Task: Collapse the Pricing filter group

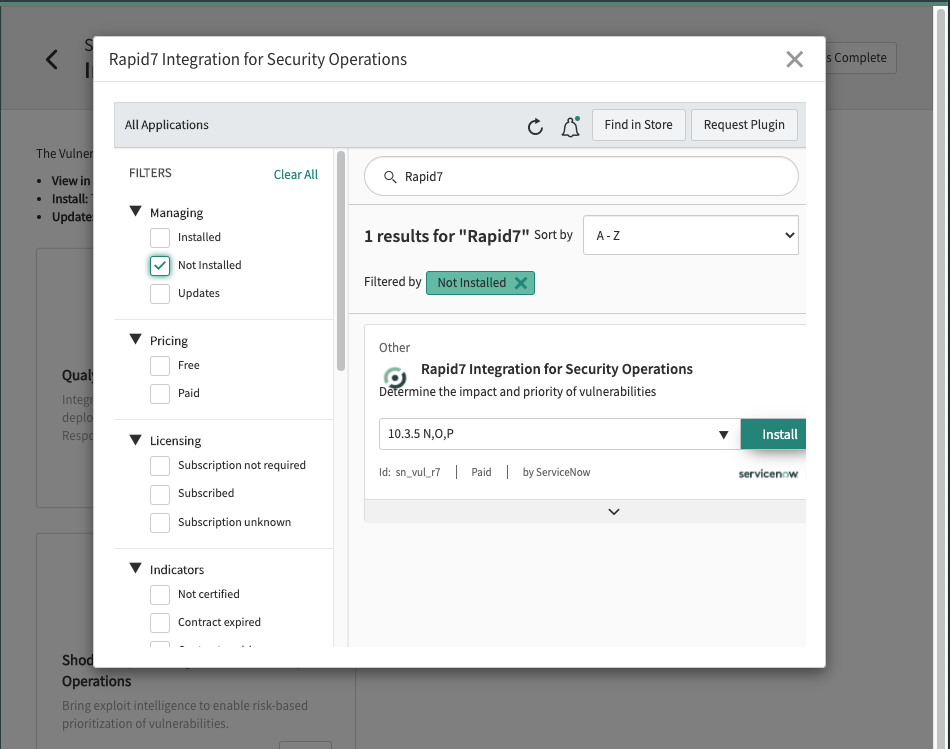Action: (x=135, y=339)
